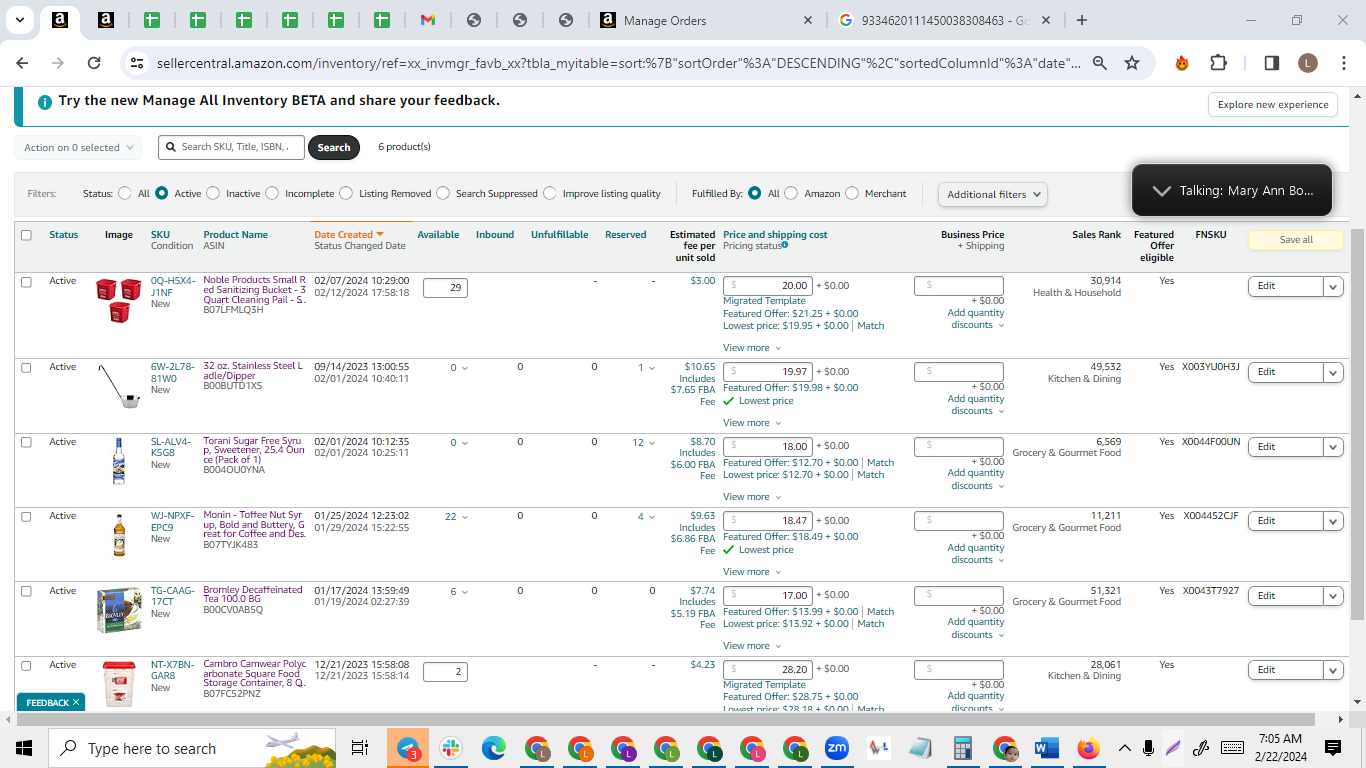This screenshot has height=768, width=1366.
Task: Open the Additional filters dropdown
Action: [x=993, y=194]
